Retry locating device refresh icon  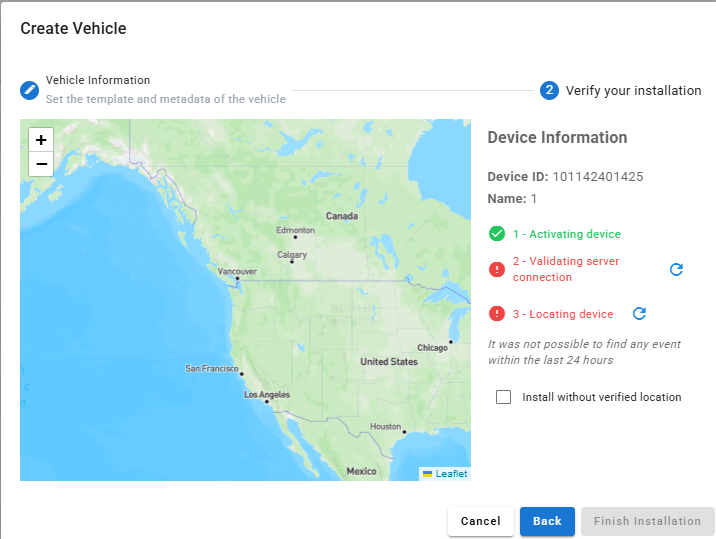640,314
